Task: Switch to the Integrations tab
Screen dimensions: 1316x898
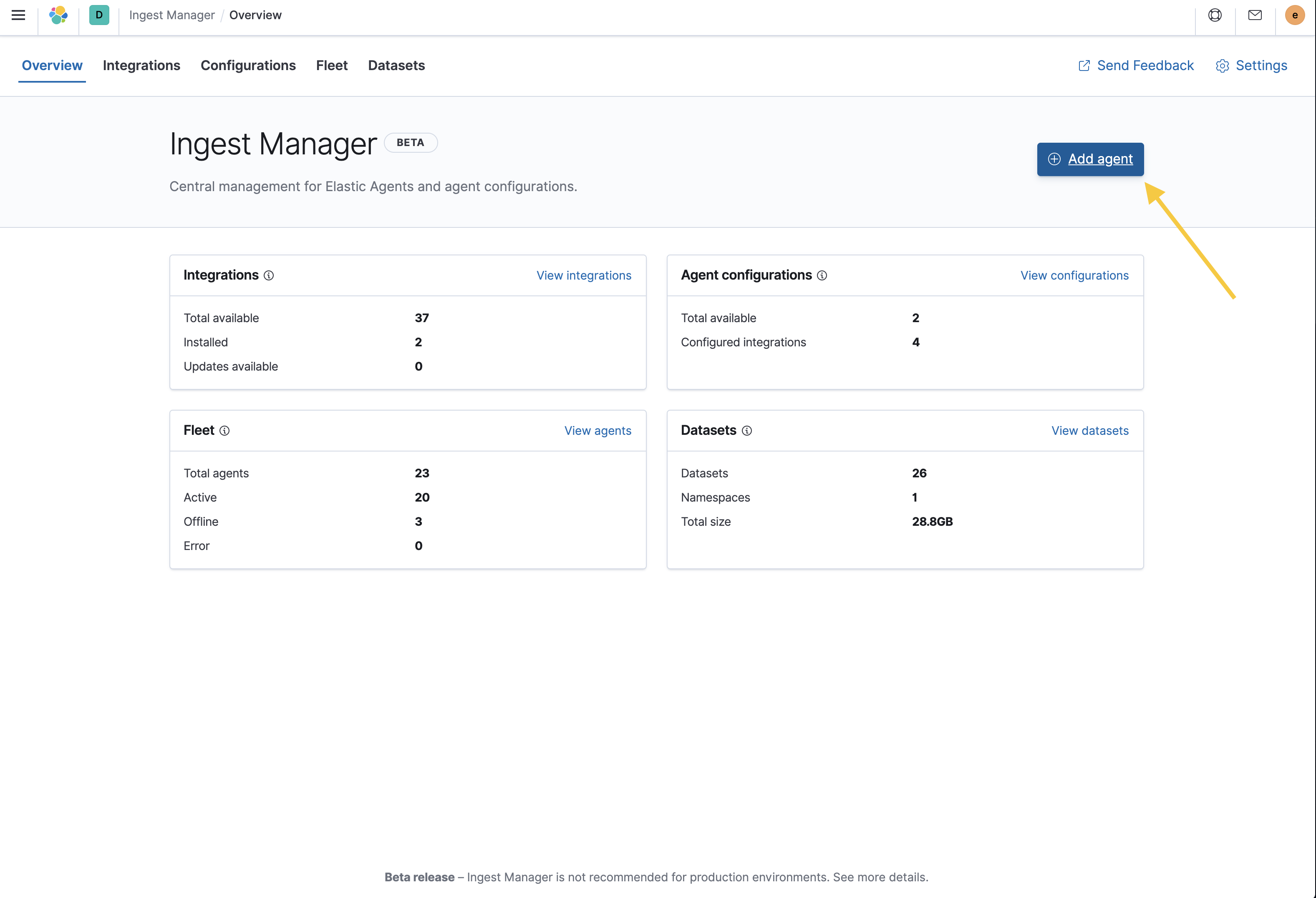Action: (141, 66)
